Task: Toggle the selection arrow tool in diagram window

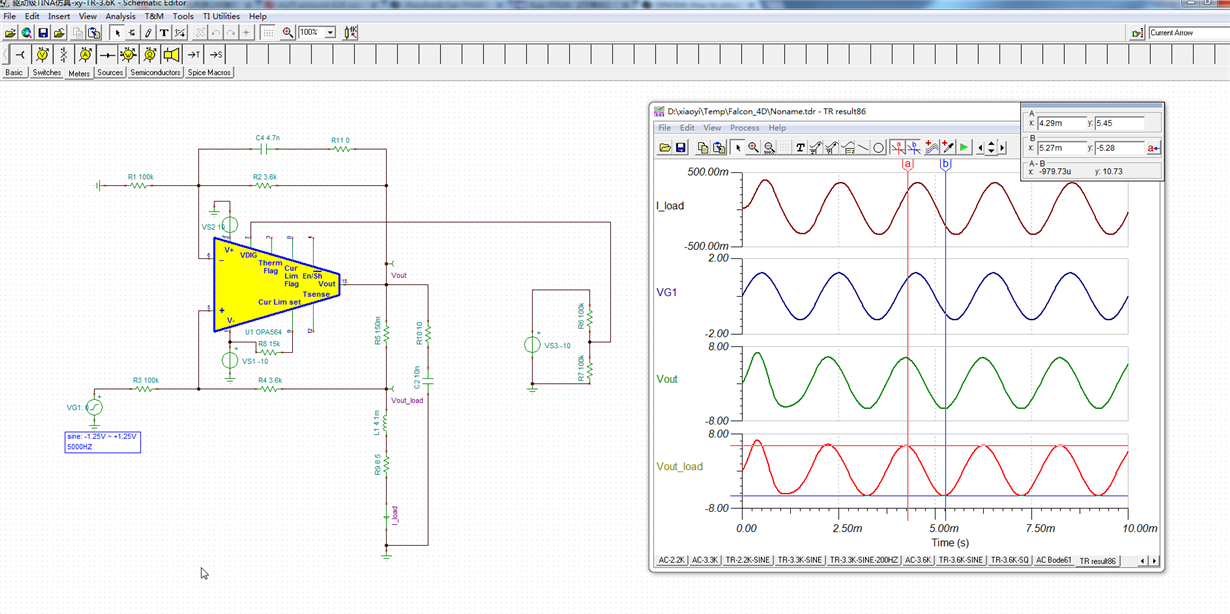Action: [x=737, y=148]
